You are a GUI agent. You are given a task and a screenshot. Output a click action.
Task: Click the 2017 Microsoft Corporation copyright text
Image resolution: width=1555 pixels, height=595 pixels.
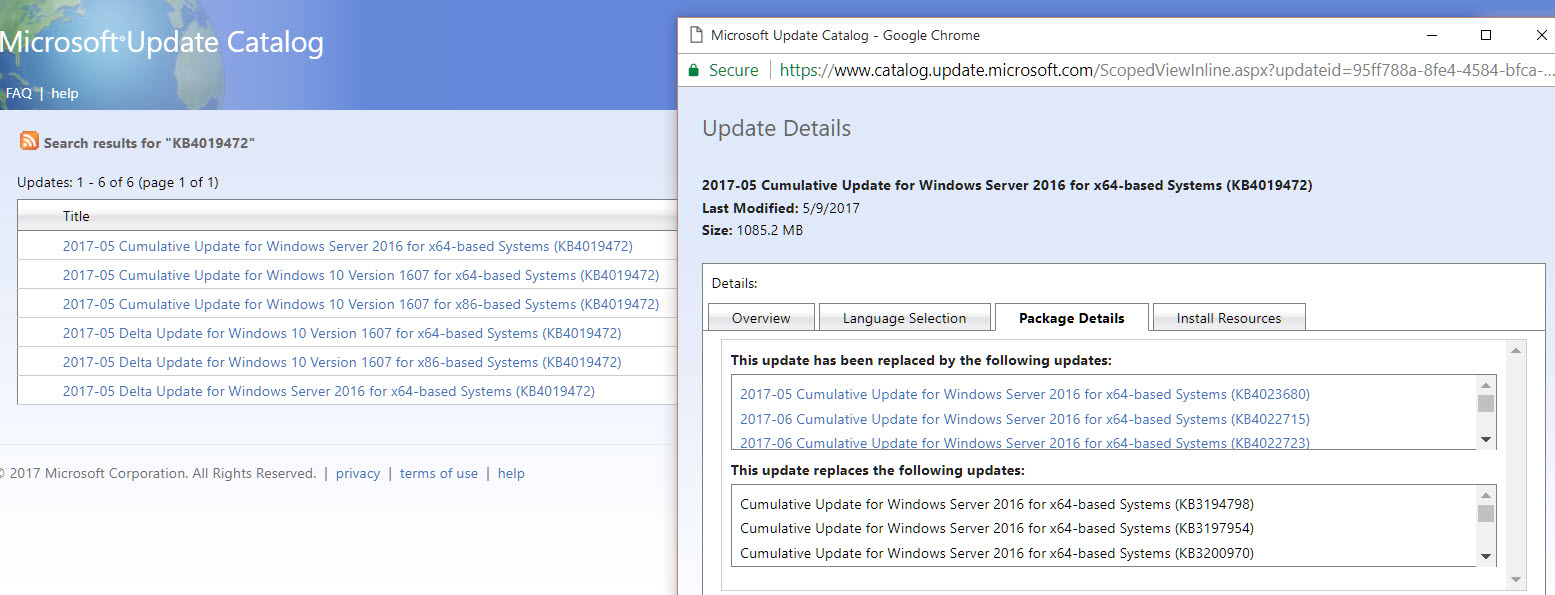[158, 474]
